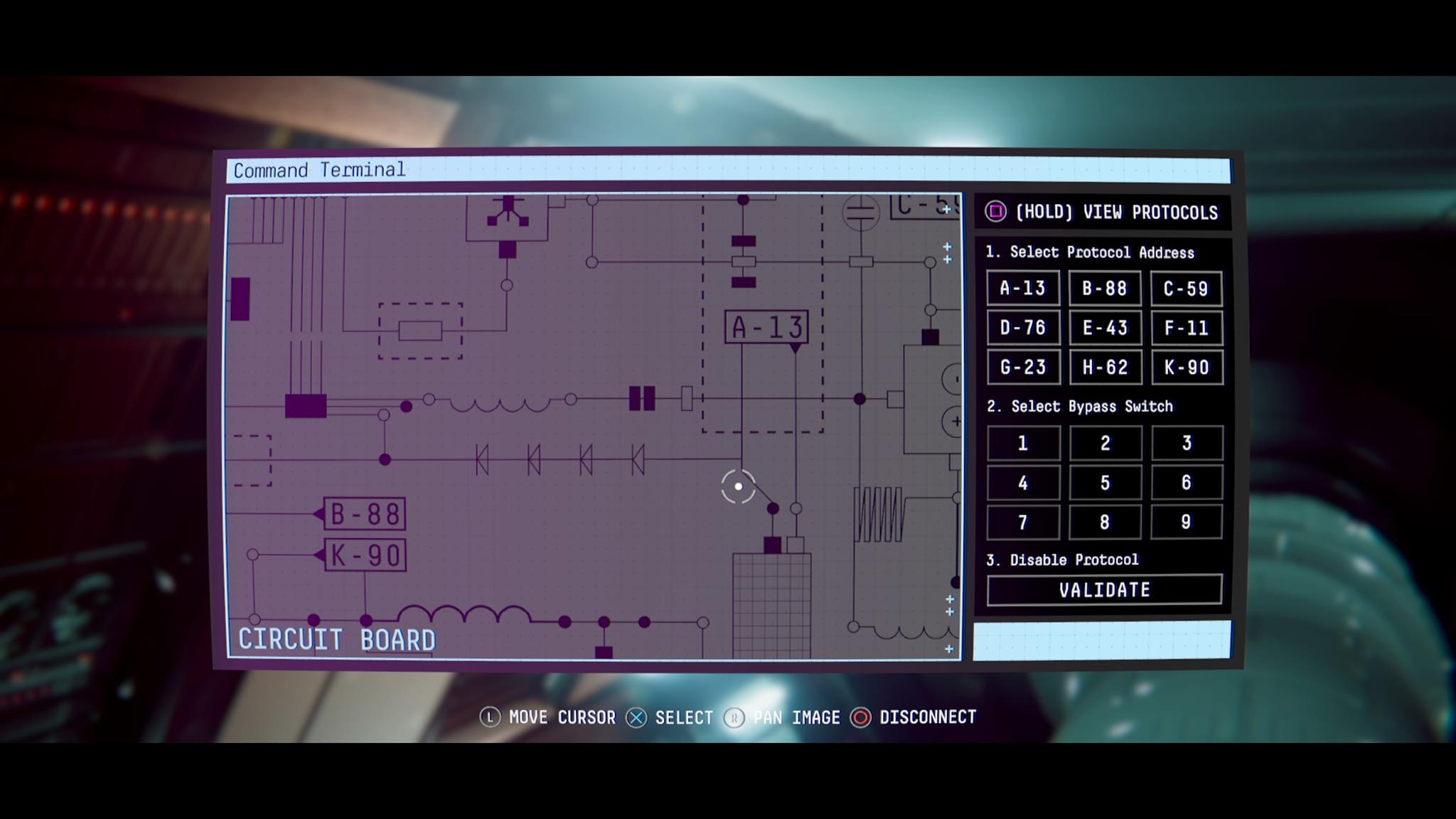Select bypass switch 9

click(1186, 522)
